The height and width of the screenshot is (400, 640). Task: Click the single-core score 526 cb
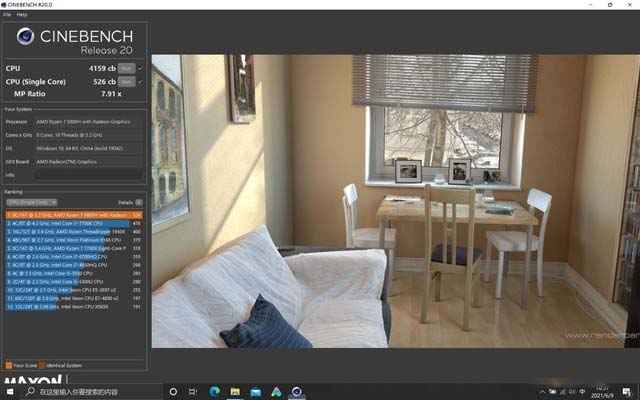click(104, 82)
